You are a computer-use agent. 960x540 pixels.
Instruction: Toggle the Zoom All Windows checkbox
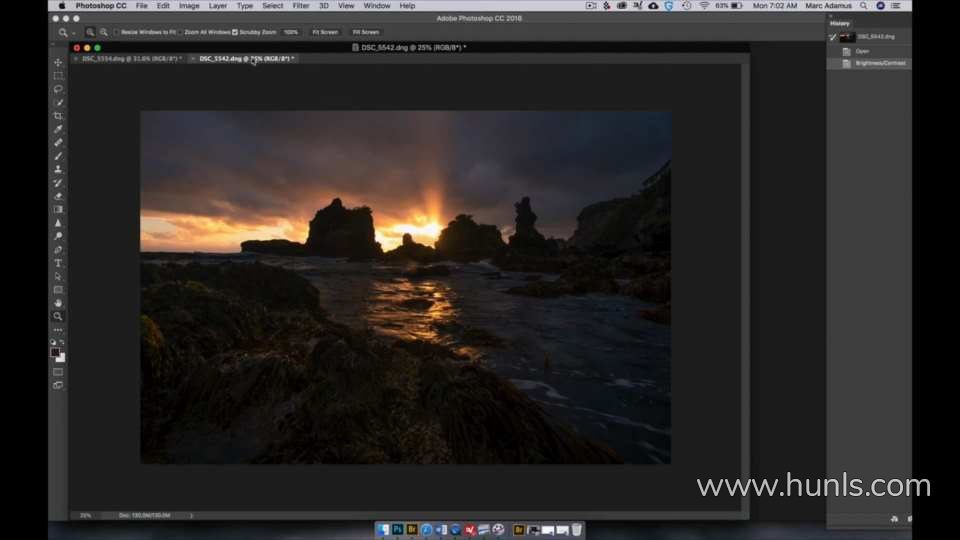[180, 32]
